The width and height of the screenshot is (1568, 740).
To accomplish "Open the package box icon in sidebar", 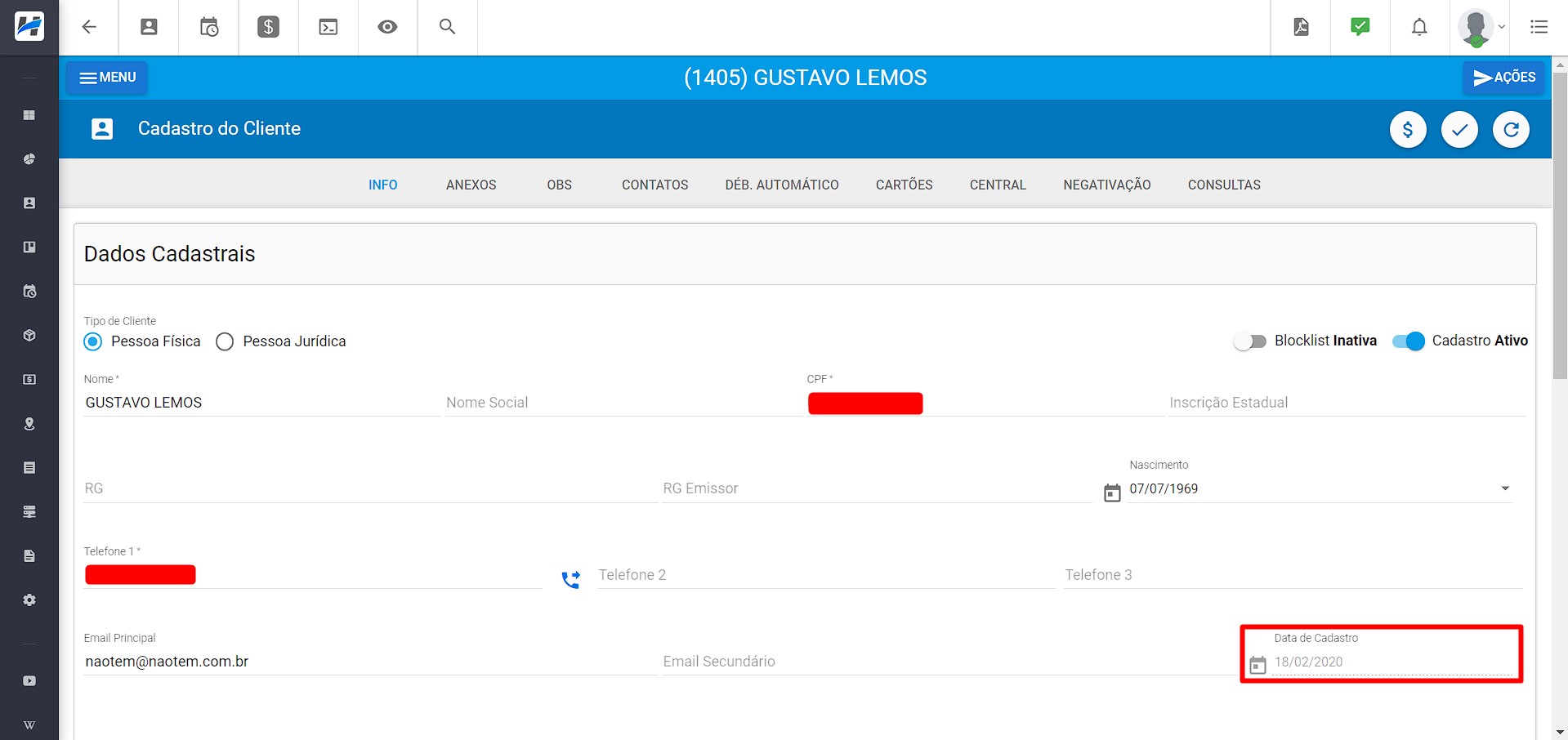I will tap(29, 335).
